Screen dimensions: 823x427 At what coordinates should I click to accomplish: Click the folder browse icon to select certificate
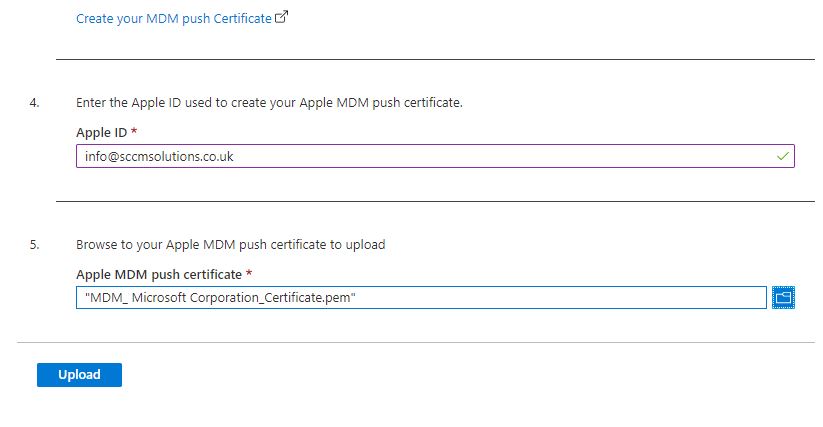click(x=783, y=297)
